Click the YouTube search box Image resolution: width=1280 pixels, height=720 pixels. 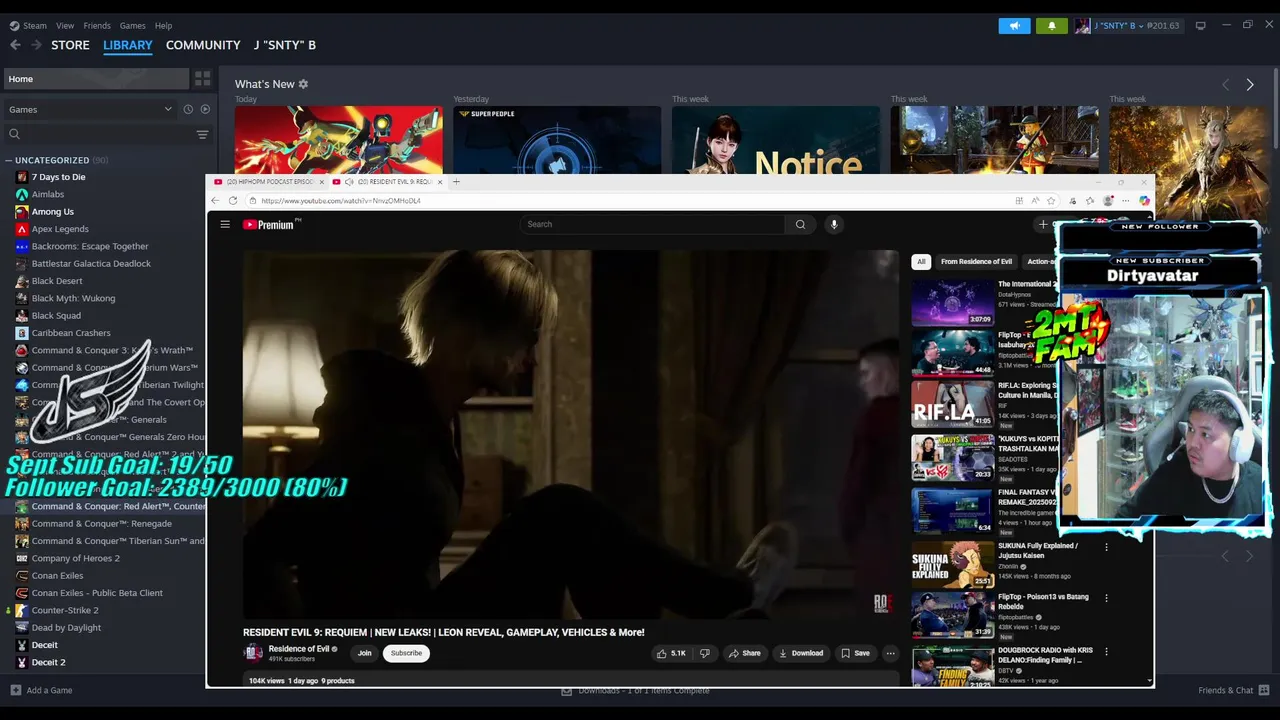point(652,224)
